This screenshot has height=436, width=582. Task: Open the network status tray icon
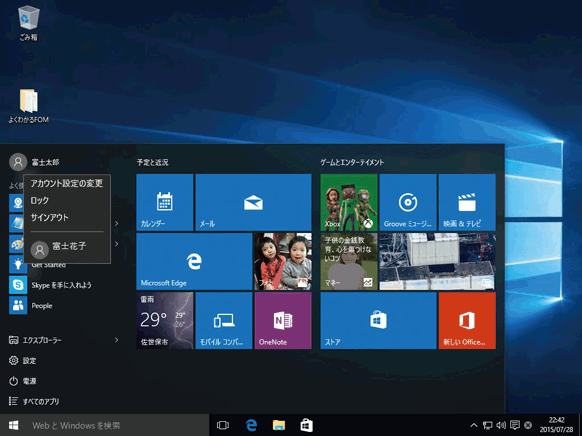point(487,425)
